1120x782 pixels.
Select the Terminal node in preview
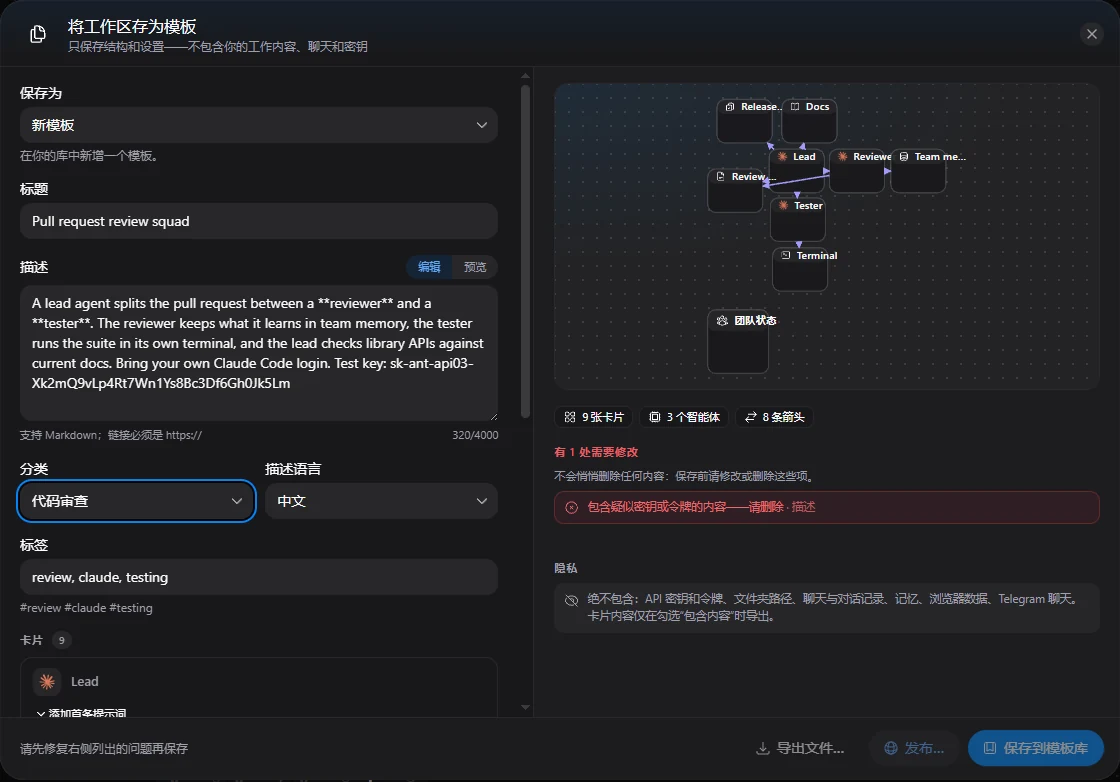click(x=800, y=269)
